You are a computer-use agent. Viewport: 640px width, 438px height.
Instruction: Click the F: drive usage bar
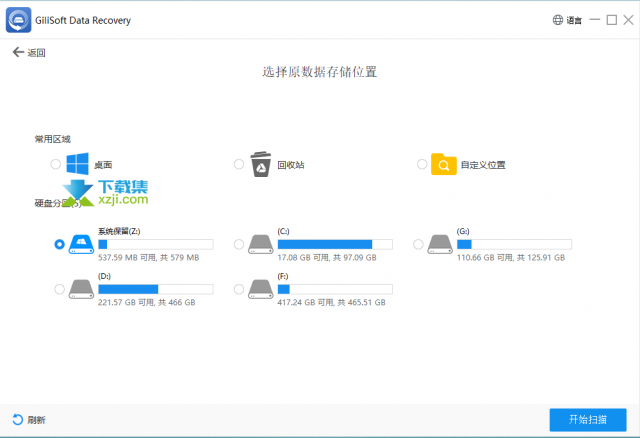[x=335, y=289]
